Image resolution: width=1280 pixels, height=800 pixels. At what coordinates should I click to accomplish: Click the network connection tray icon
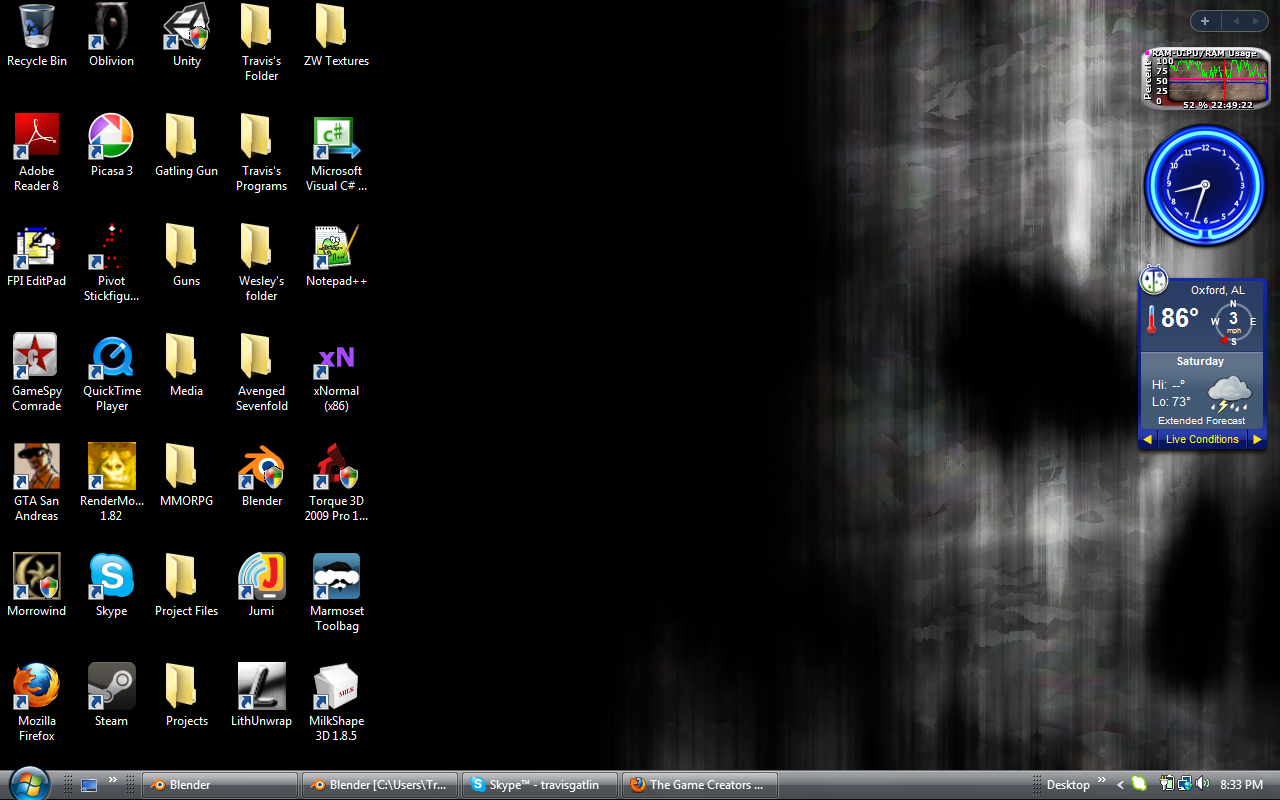click(1184, 784)
